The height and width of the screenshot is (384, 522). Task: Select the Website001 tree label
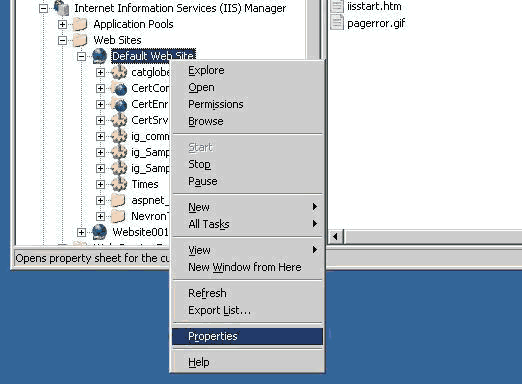[x=140, y=232]
